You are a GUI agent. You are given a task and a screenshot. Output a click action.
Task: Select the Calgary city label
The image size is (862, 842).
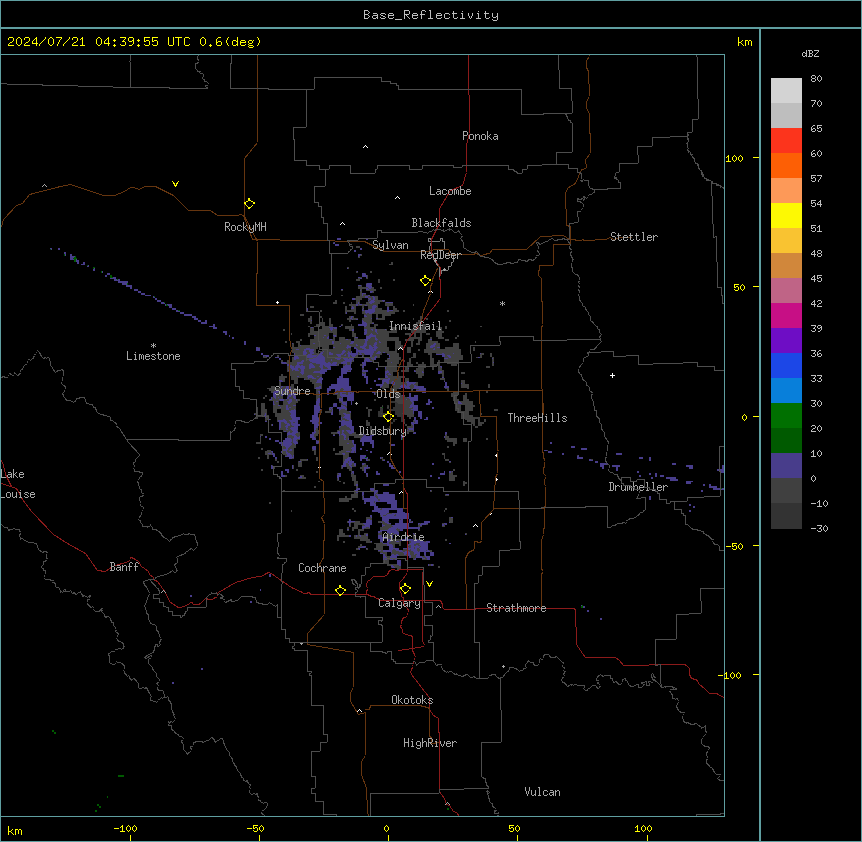pos(399,603)
